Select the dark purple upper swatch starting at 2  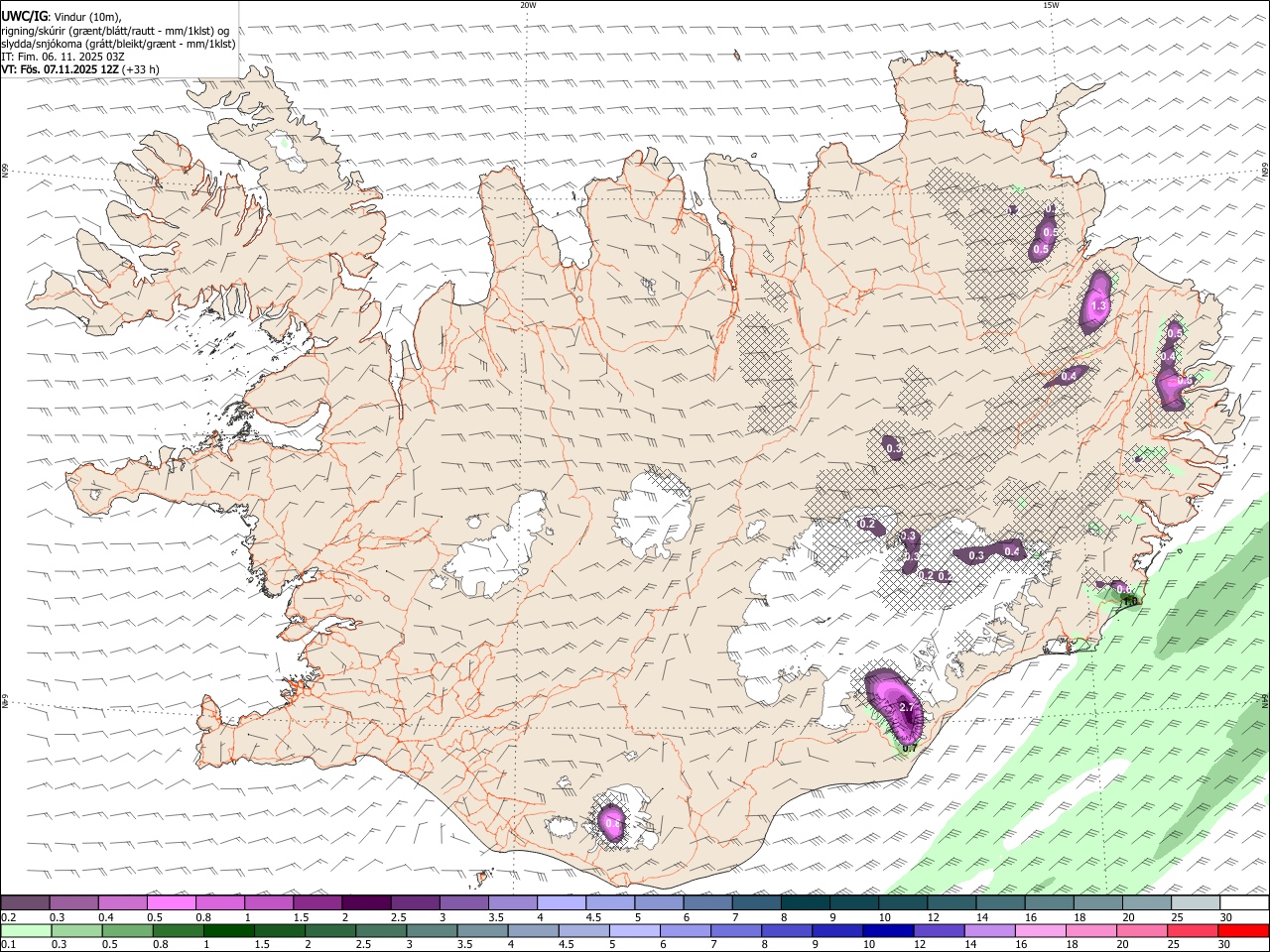[x=365, y=902]
